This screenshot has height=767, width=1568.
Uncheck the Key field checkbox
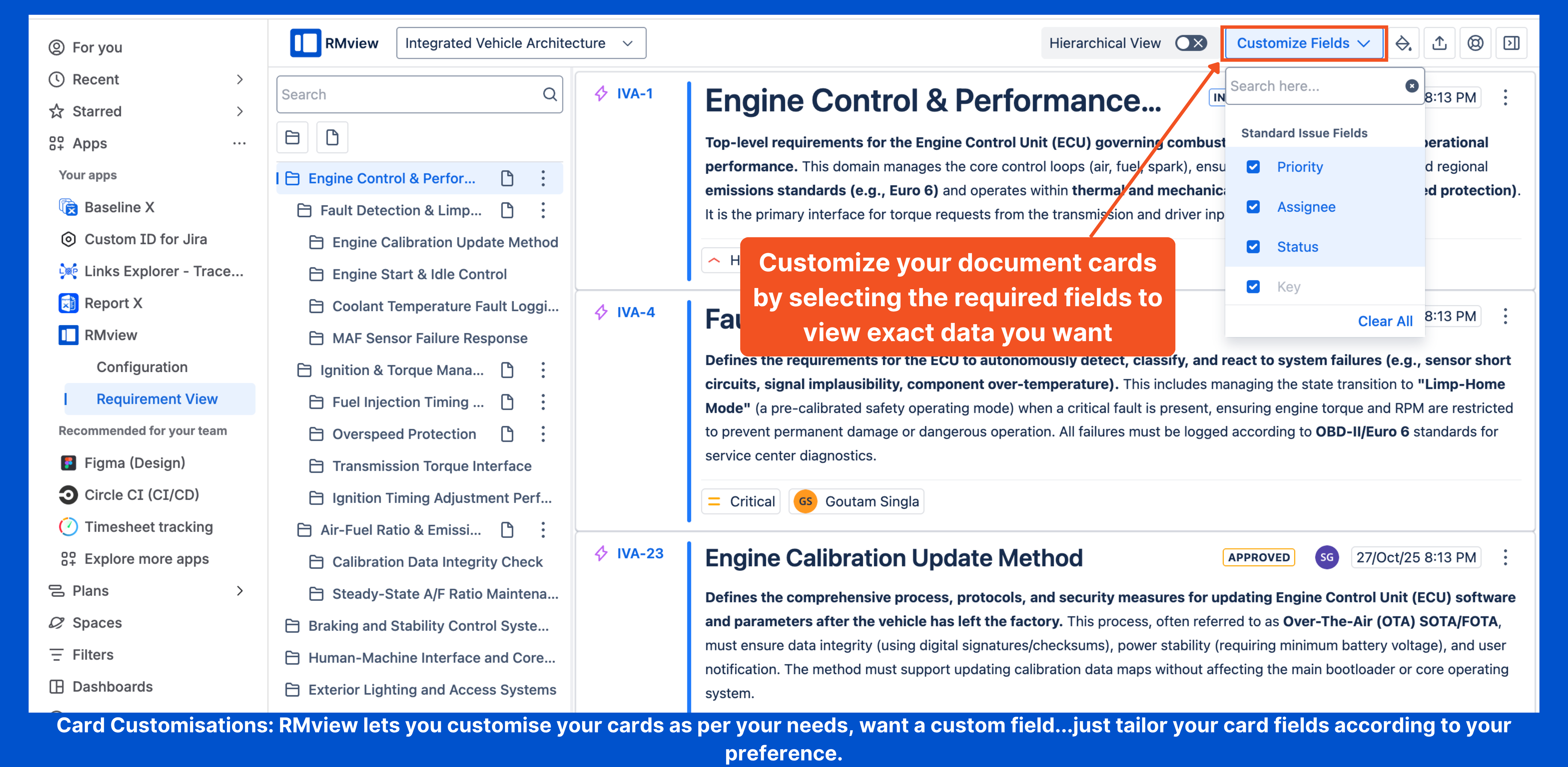coord(1253,287)
